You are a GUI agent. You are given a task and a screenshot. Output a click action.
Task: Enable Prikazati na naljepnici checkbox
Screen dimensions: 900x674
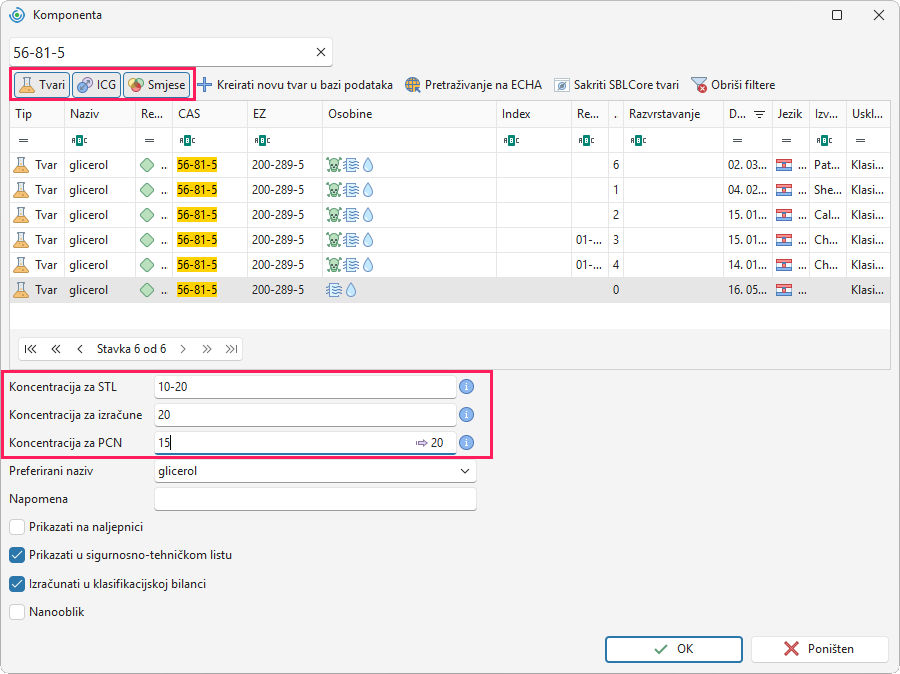(17, 527)
